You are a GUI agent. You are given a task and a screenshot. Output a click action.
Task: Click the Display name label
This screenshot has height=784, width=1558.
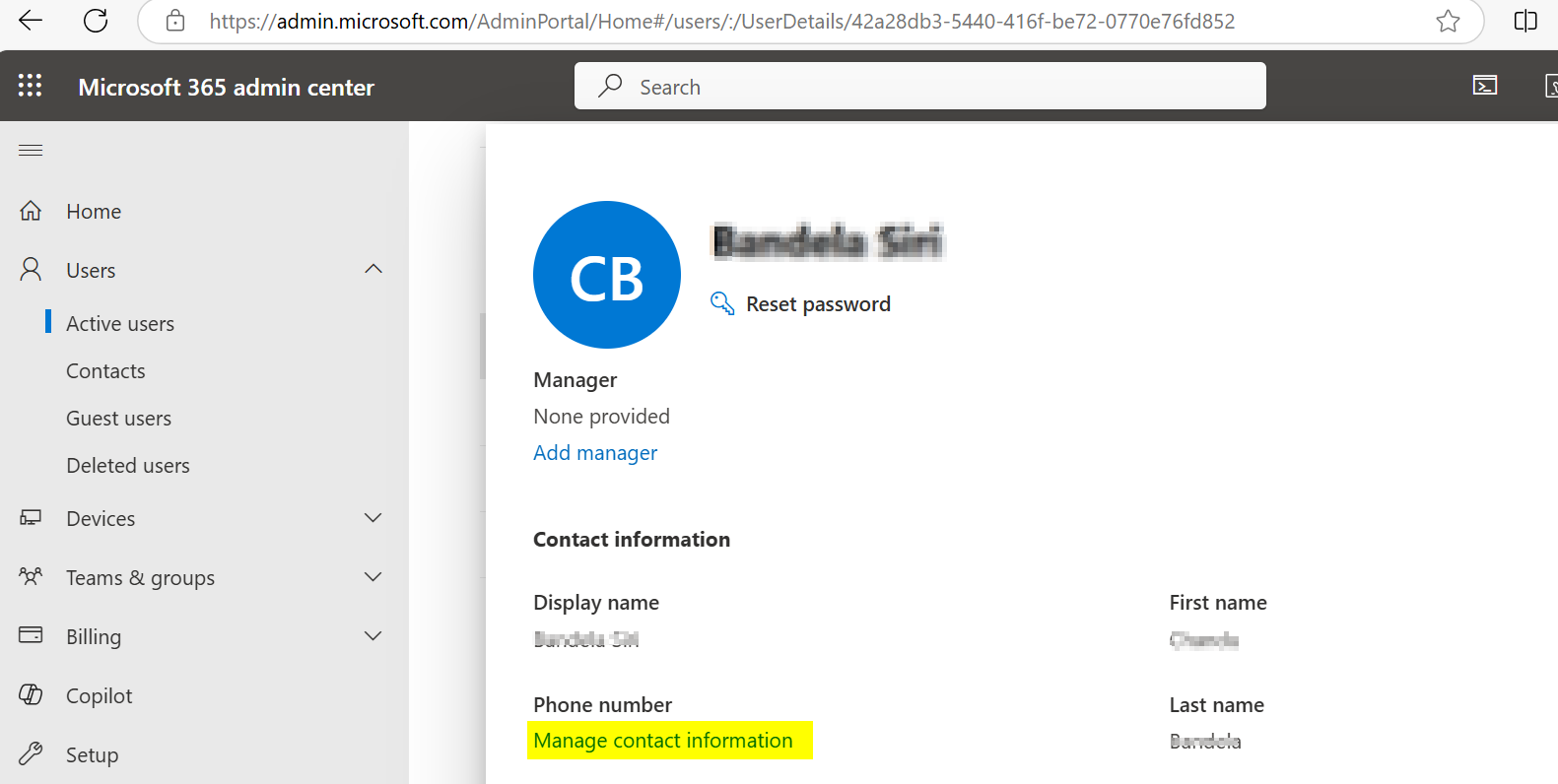(596, 603)
